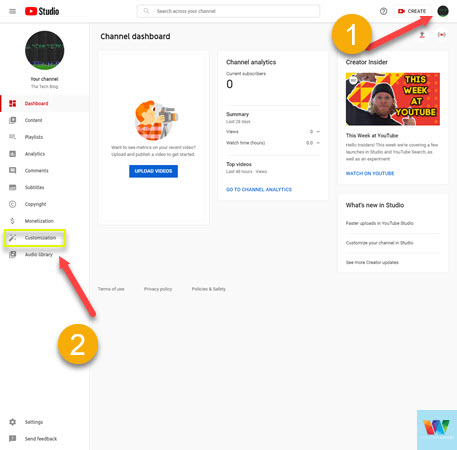Click 'This Week at YouTube' title
The height and width of the screenshot is (450, 457).
click(372, 135)
